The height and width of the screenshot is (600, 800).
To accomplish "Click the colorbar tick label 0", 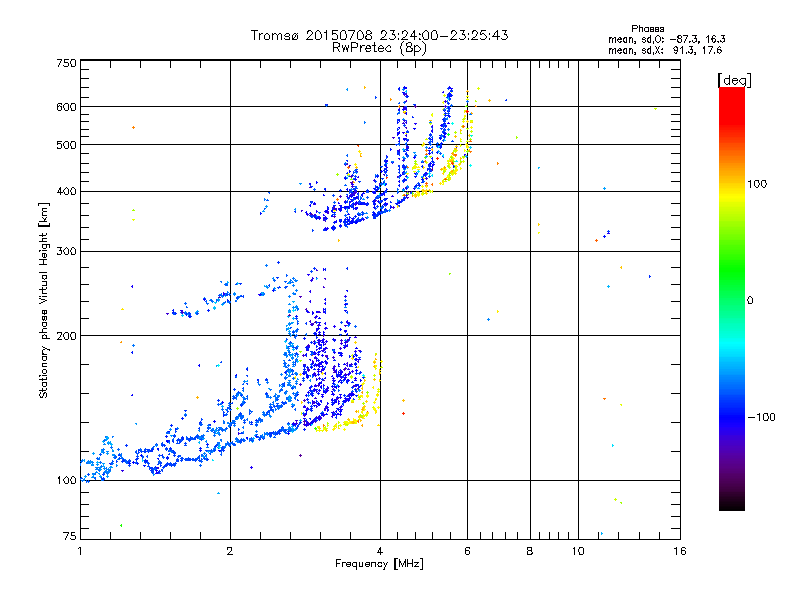I will 752,300.
